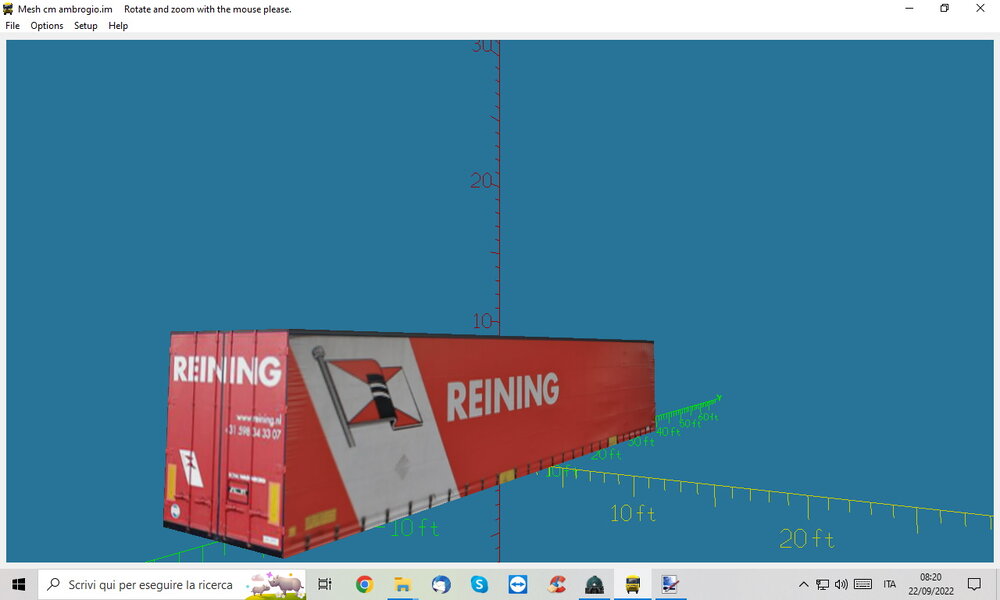Open the dark dome-icon app on taskbar
The width and height of the screenshot is (1000, 600).
(x=594, y=584)
